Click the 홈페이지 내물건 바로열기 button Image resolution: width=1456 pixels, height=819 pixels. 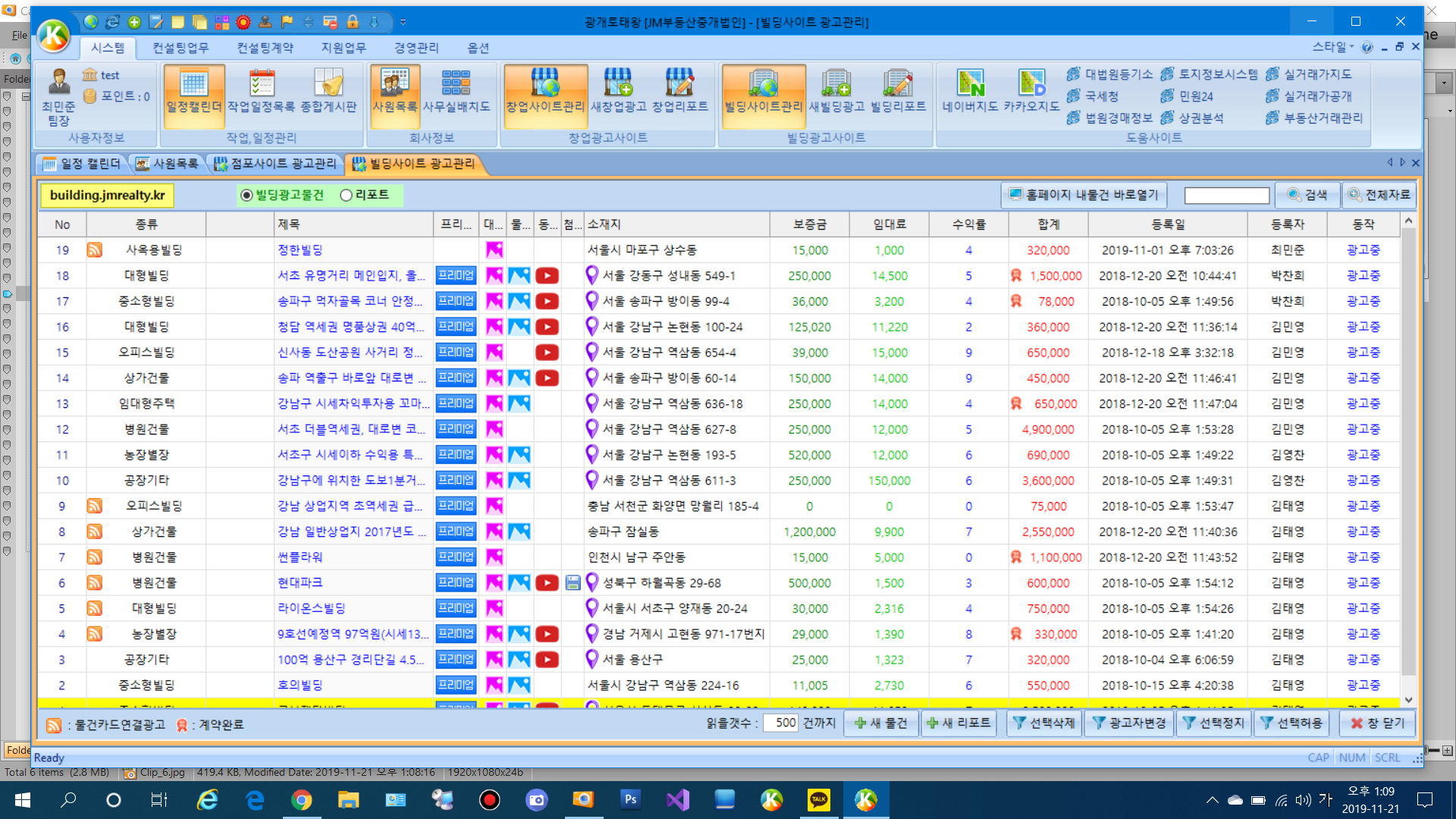(1083, 195)
